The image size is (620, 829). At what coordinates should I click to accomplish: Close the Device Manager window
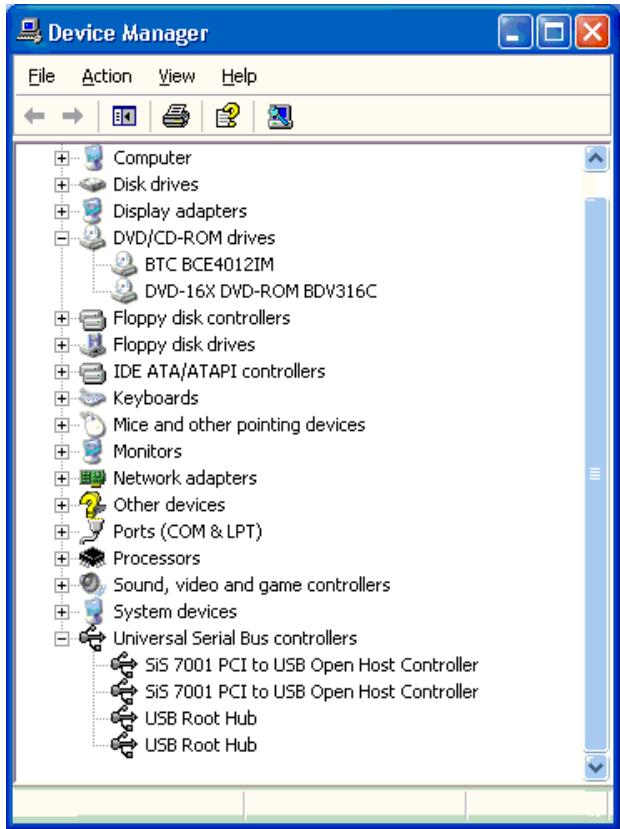[x=592, y=32]
